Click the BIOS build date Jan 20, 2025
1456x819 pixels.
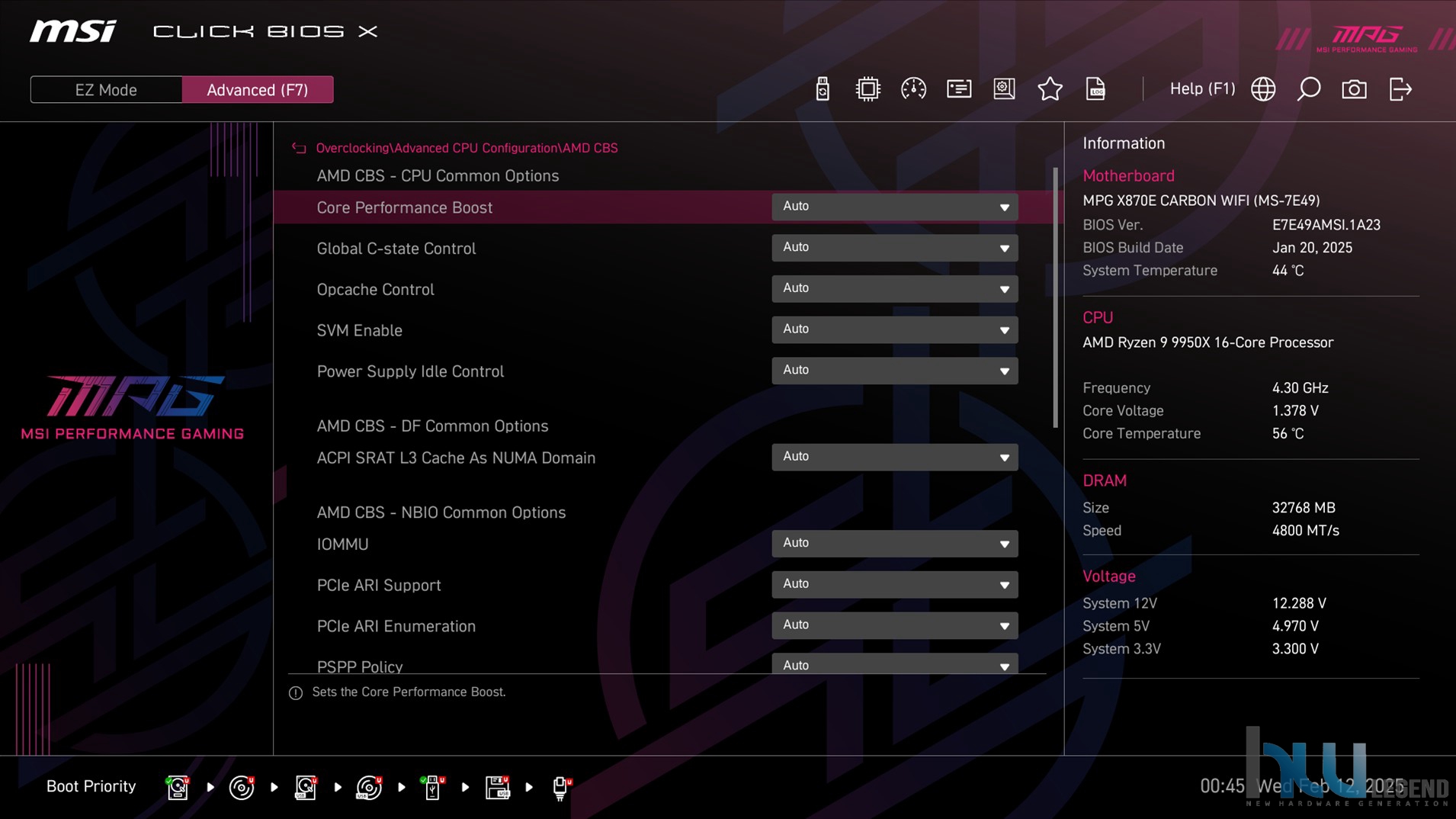tap(1312, 248)
